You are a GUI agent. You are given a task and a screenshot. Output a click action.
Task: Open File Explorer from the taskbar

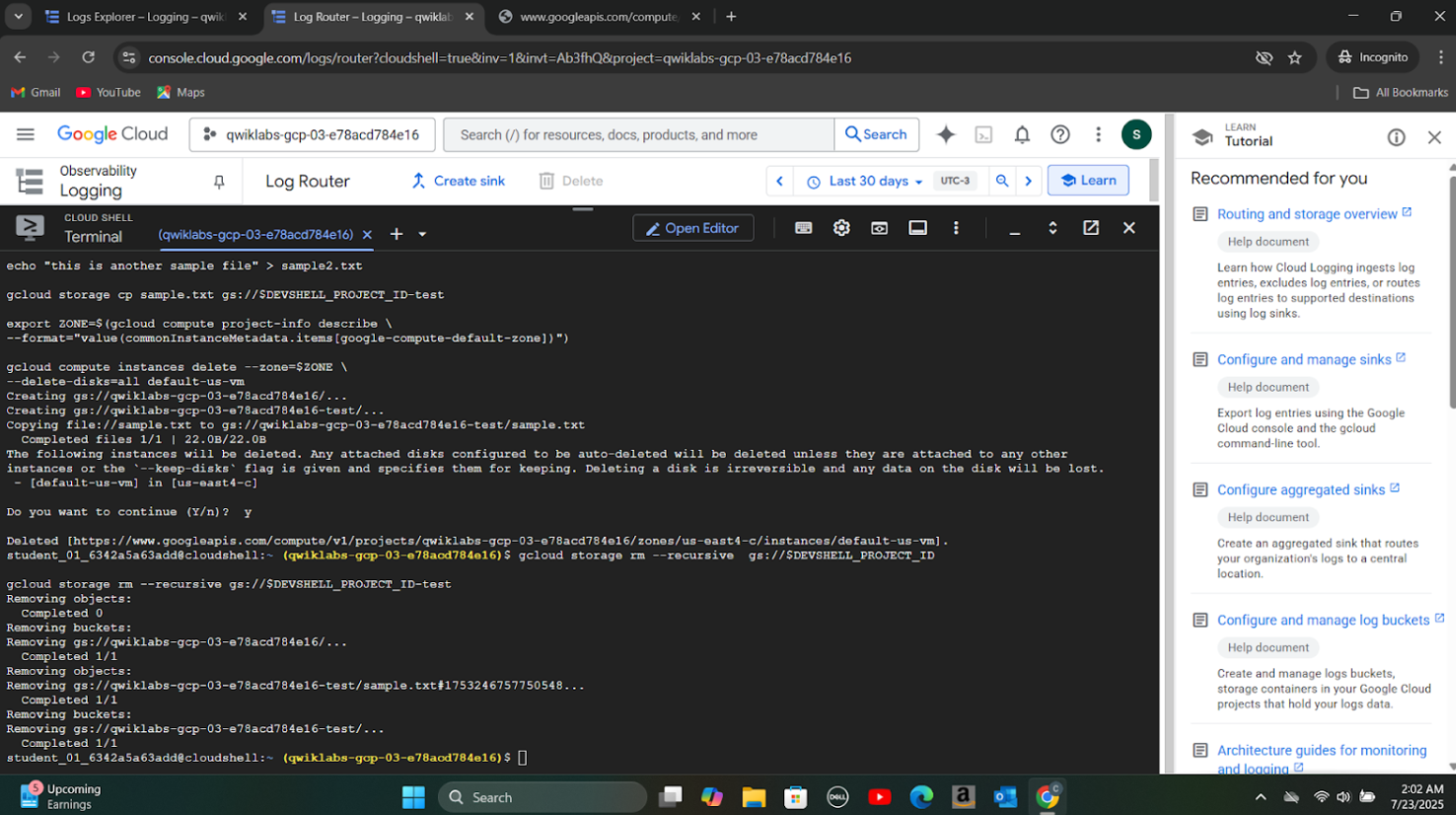tap(754, 797)
